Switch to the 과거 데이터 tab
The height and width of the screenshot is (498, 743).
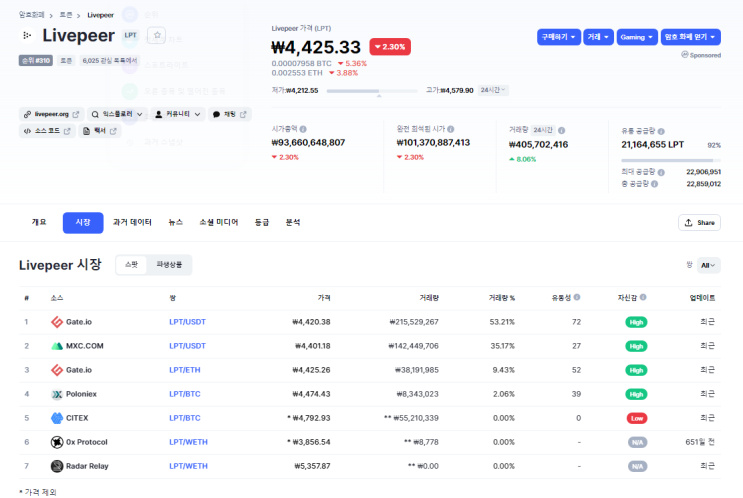coord(132,222)
